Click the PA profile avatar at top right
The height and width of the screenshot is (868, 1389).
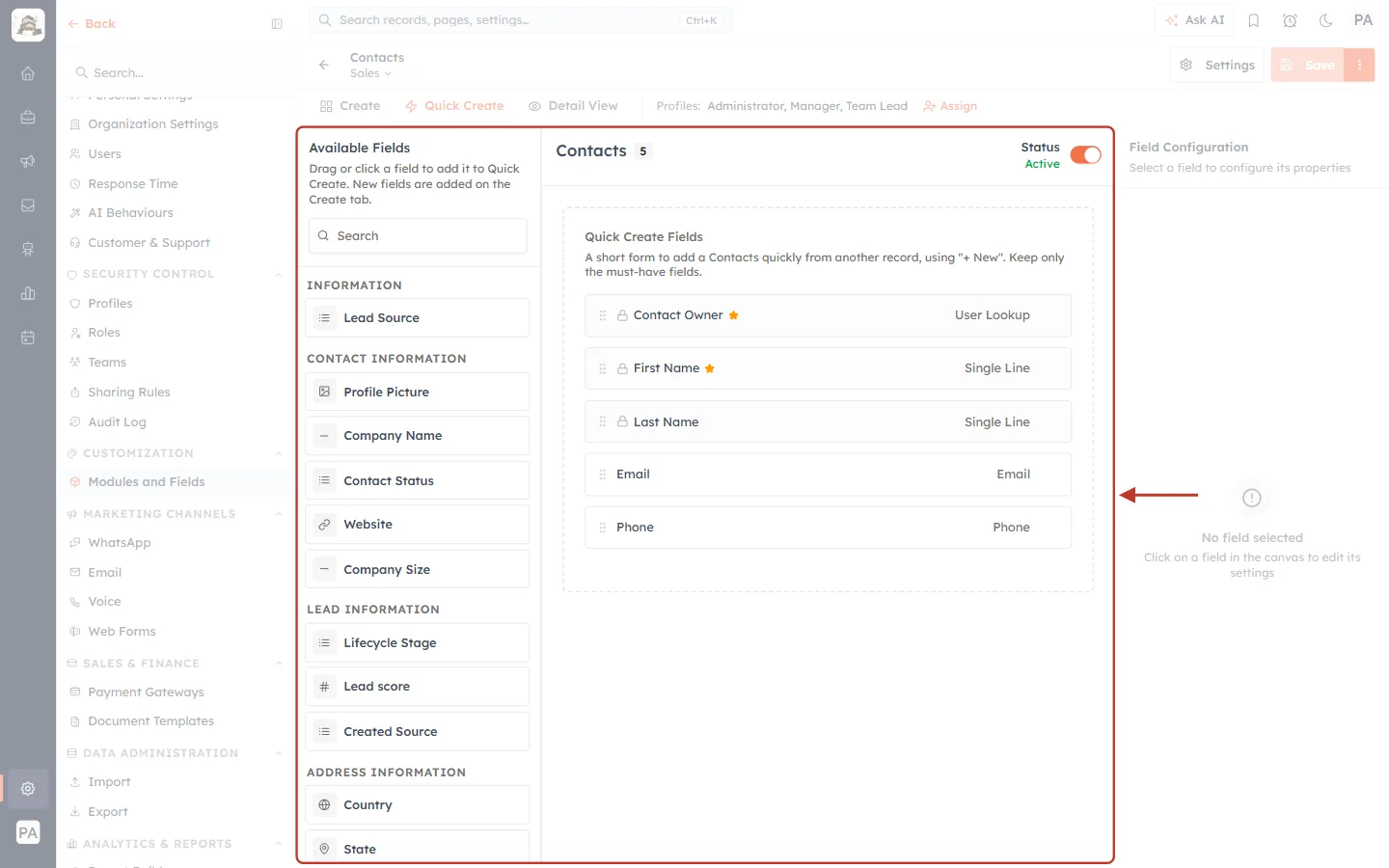pyautogui.click(x=1363, y=20)
